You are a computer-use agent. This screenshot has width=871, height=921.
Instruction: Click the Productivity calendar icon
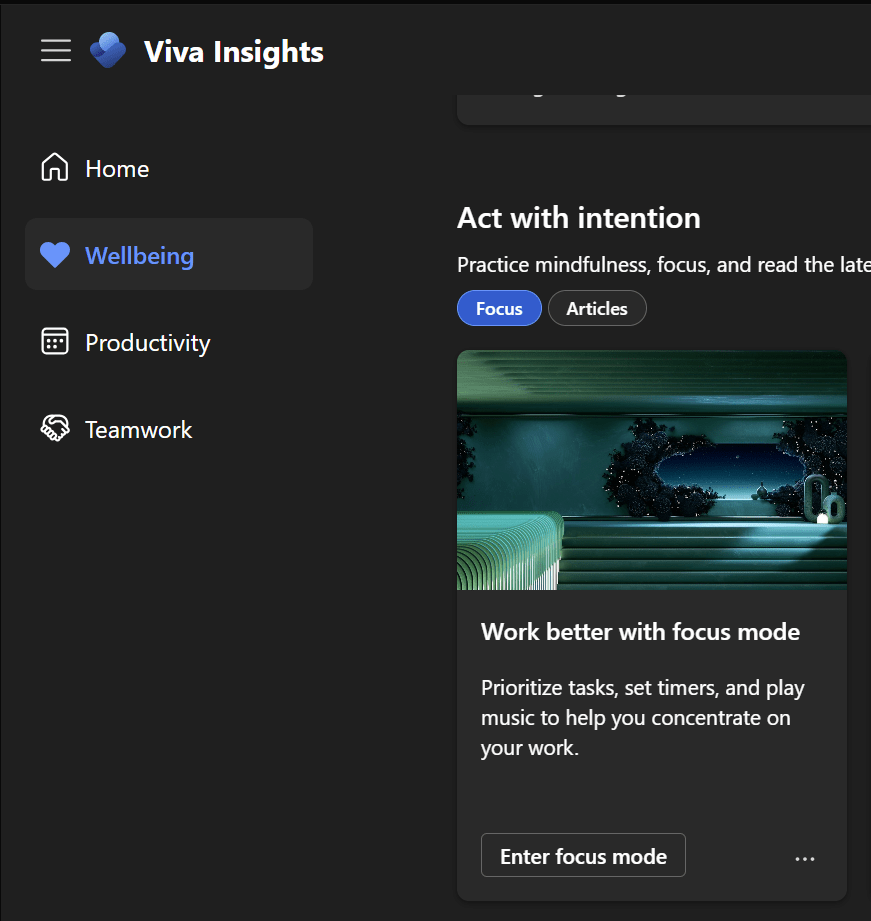click(x=54, y=342)
